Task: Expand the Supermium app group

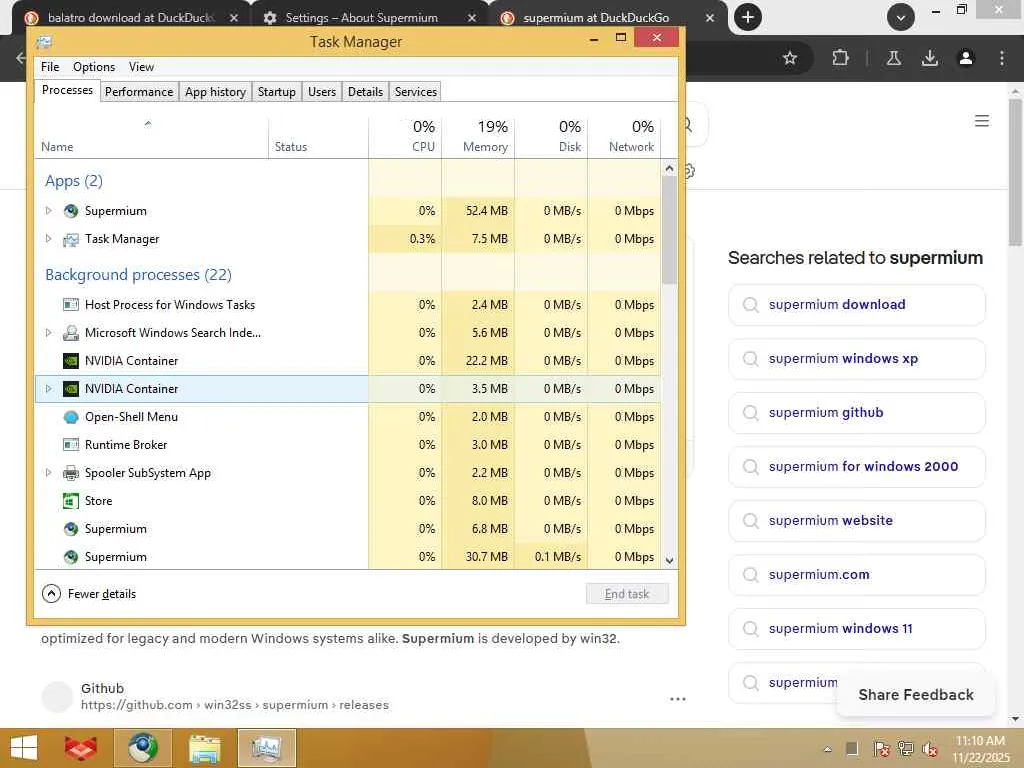Action: click(x=48, y=210)
